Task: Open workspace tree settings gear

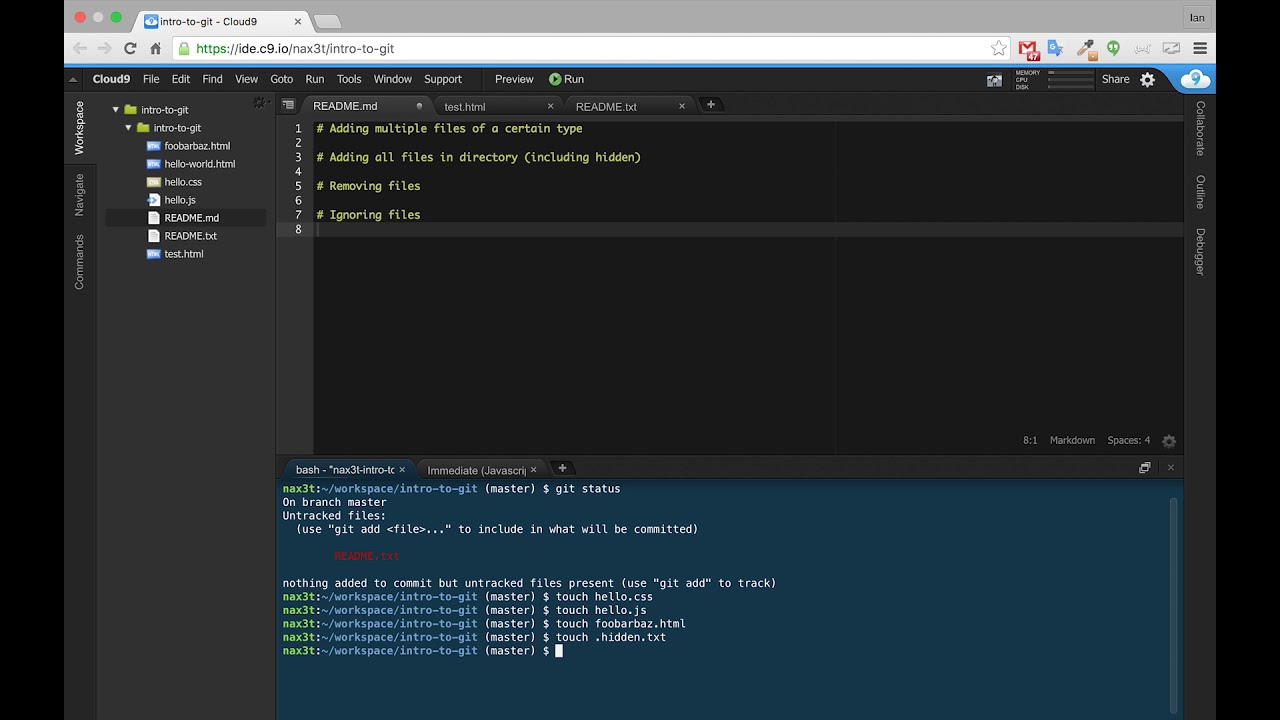Action: click(259, 102)
